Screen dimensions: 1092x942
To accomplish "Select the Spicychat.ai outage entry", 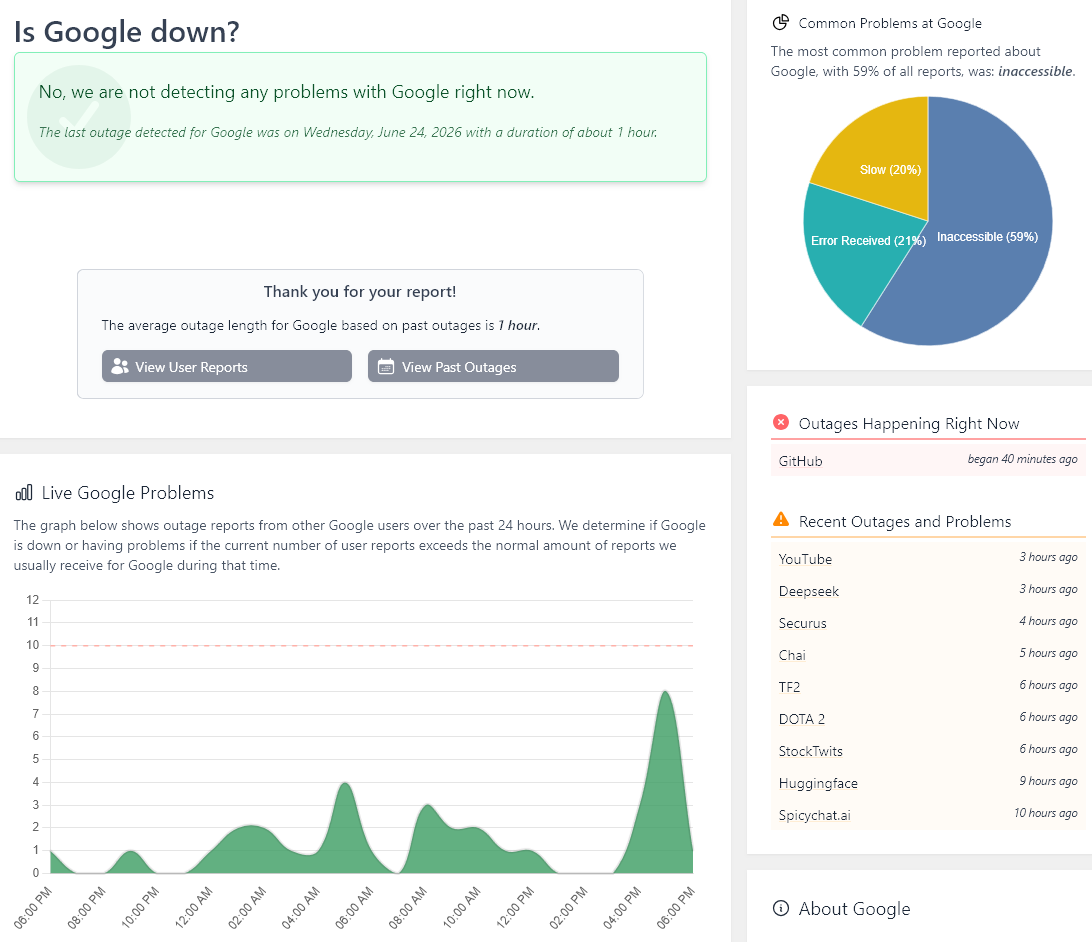I will pos(928,815).
